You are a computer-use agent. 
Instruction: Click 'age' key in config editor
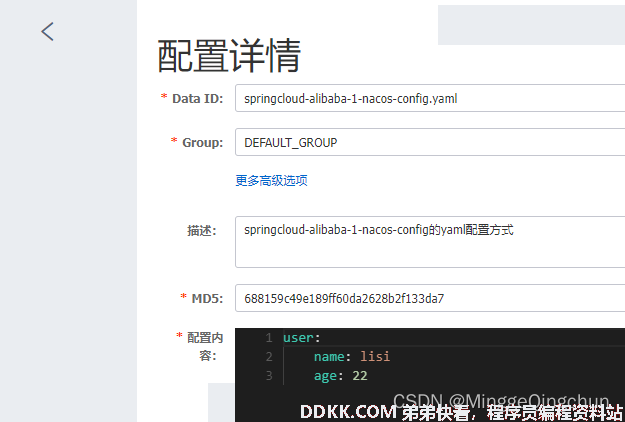325,376
